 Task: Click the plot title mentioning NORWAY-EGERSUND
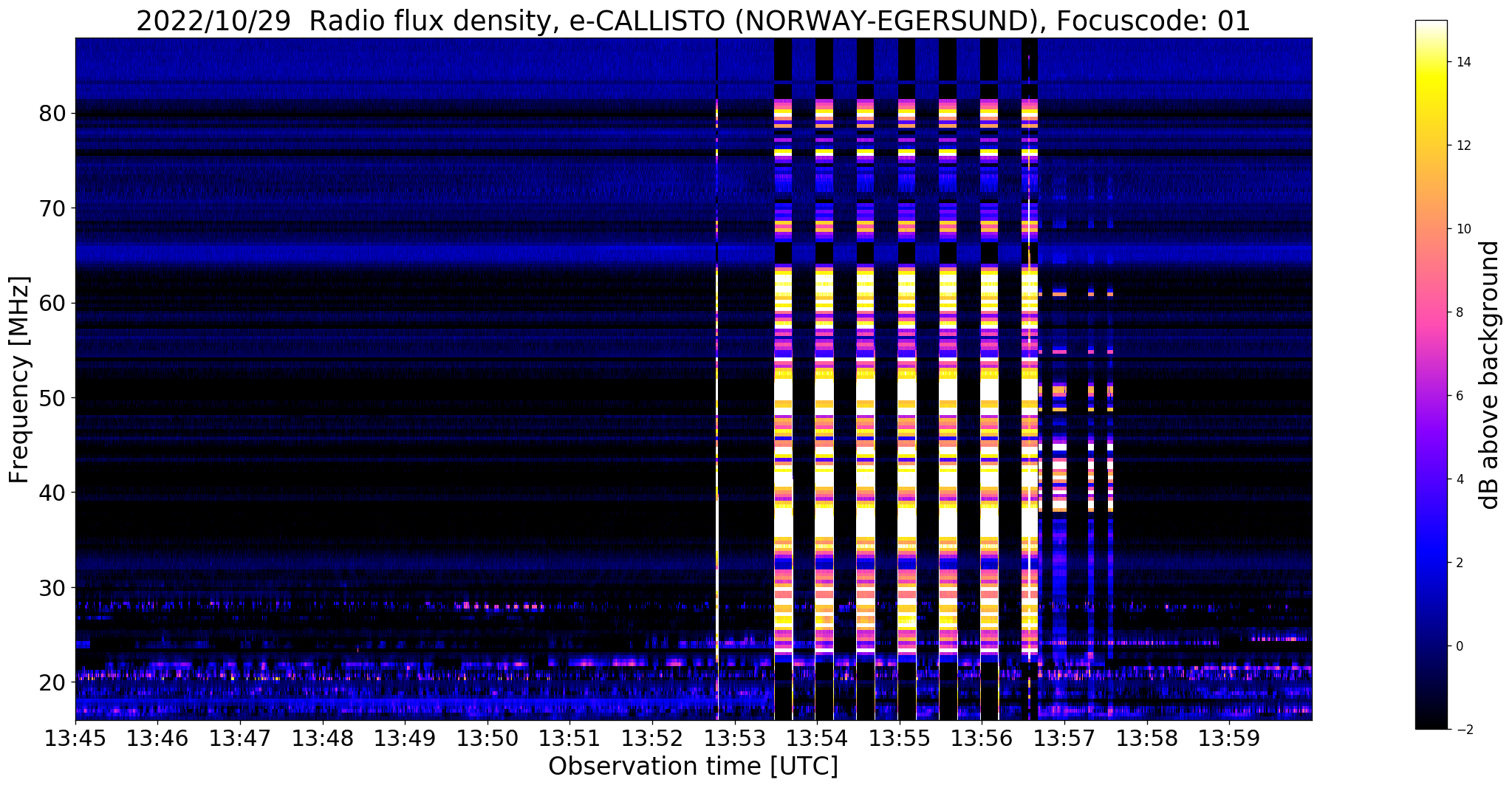(x=693, y=21)
